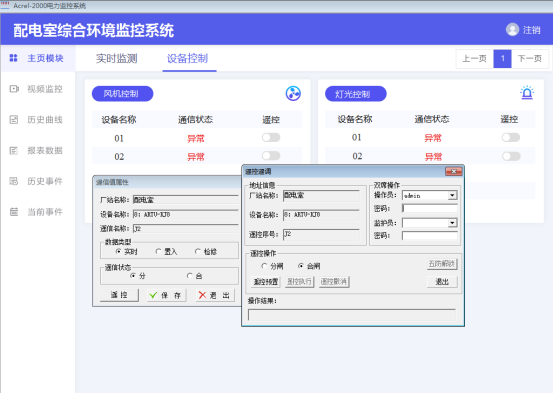Click 退出 button in 遥控遥调 dialog
553x394 pixels.
click(442, 281)
